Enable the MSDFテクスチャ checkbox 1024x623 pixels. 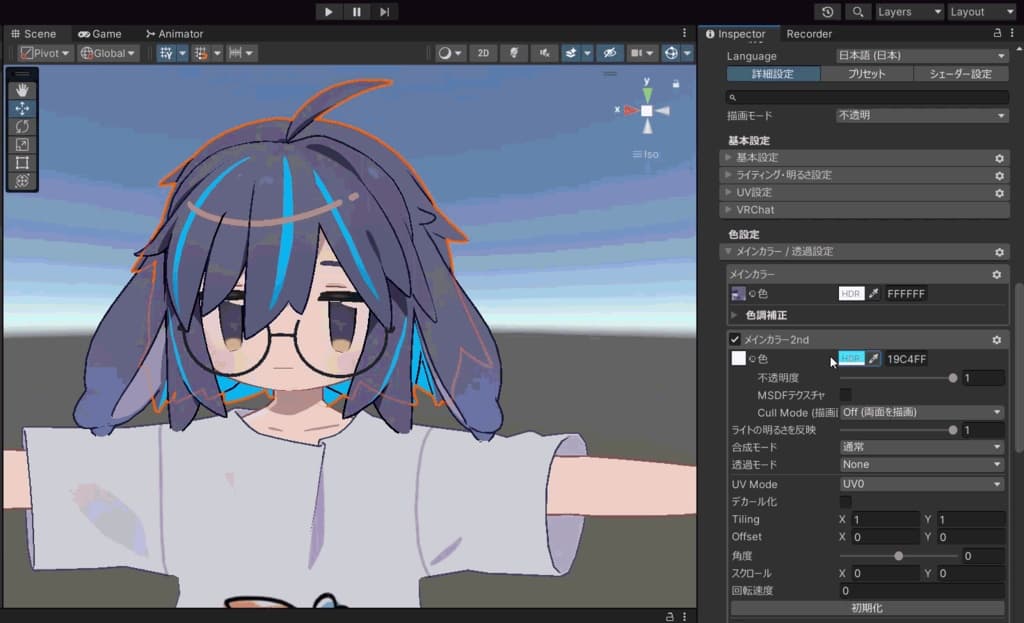click(845, 395)
